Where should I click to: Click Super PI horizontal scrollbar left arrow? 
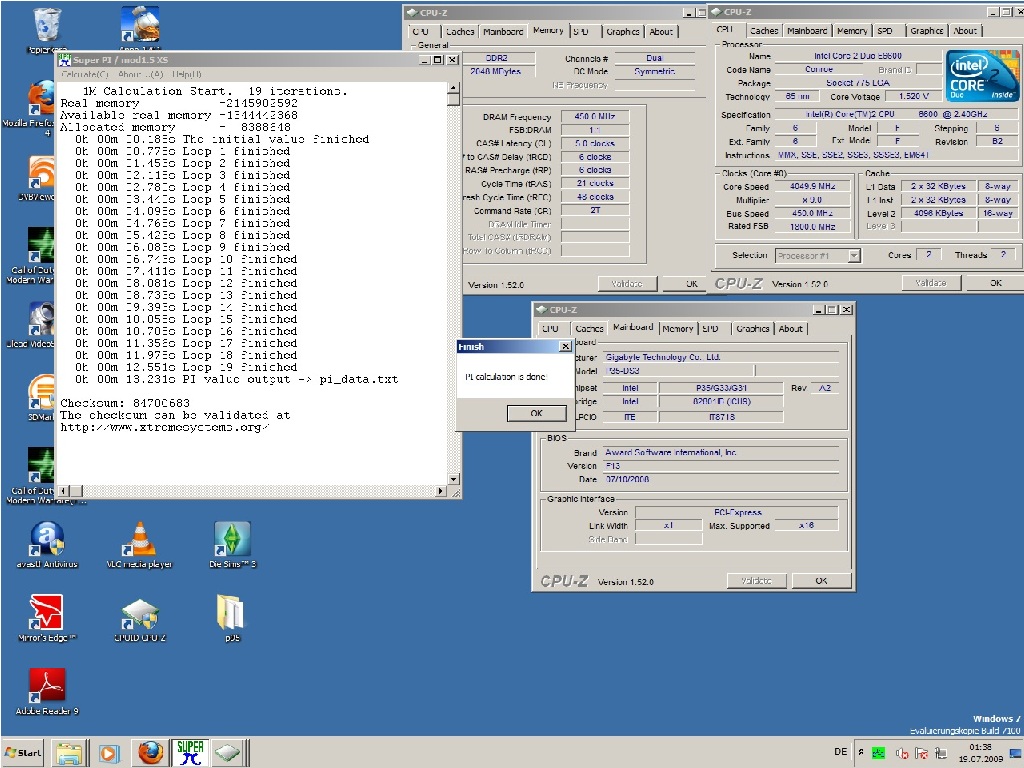pyautogui.click(x=63, y=490)
